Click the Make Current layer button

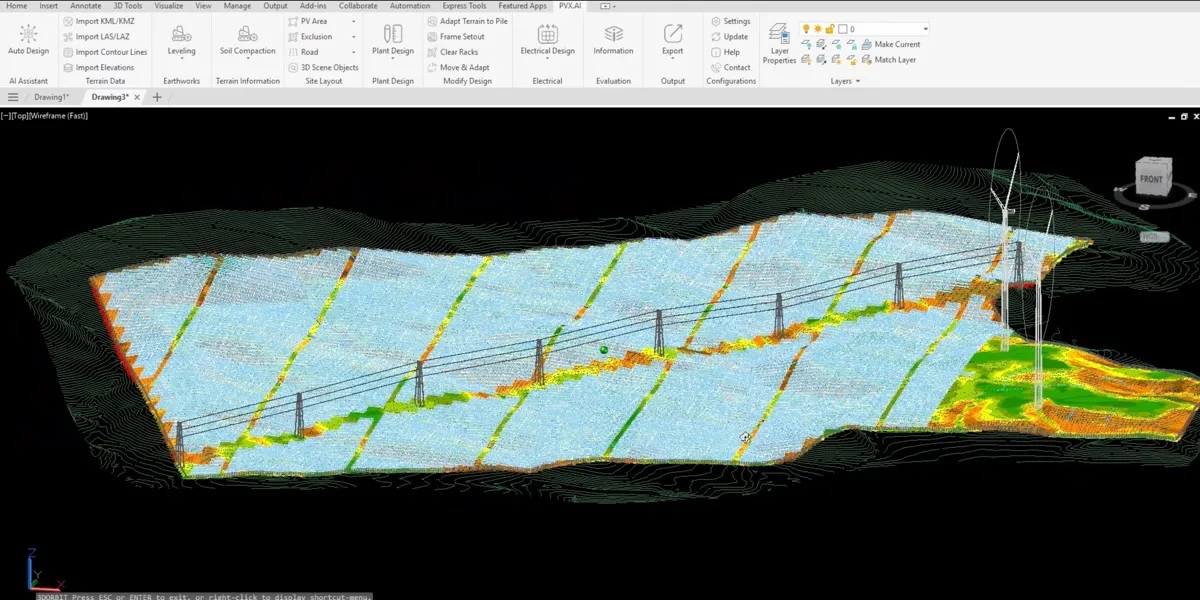(889, 44)
